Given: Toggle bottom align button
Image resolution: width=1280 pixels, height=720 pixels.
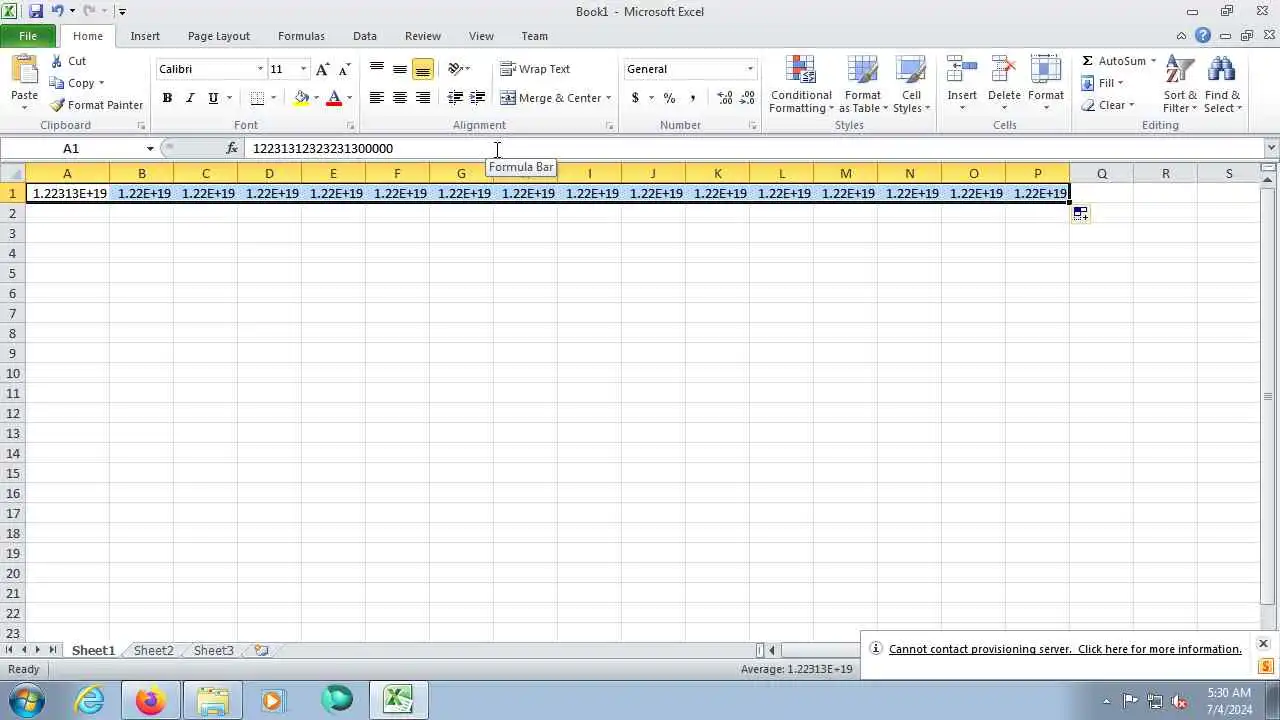Looking at the screenshot, I should pos(422,69).
